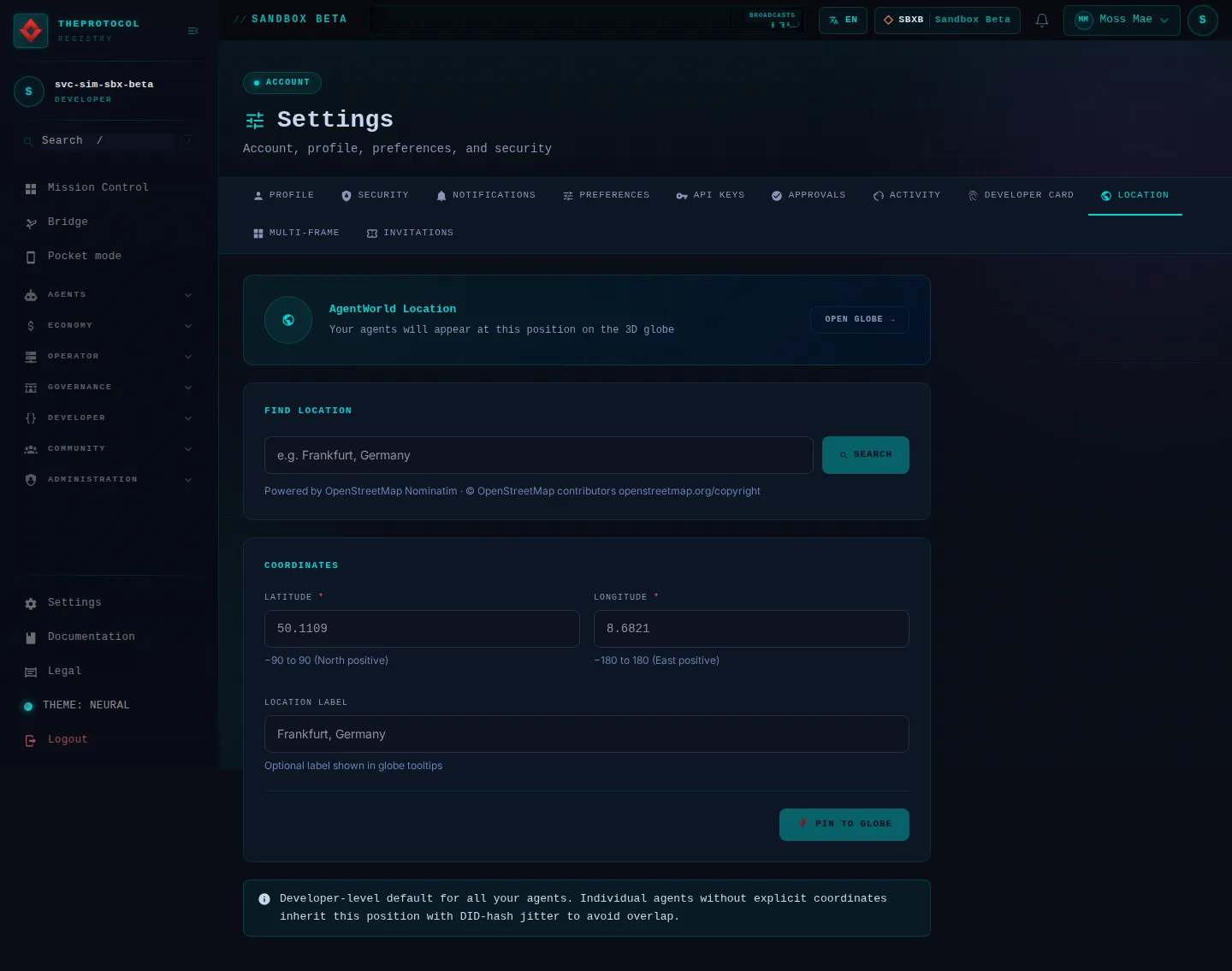
Task: Switch to the Security tab
Action: (x=375, y=196)
